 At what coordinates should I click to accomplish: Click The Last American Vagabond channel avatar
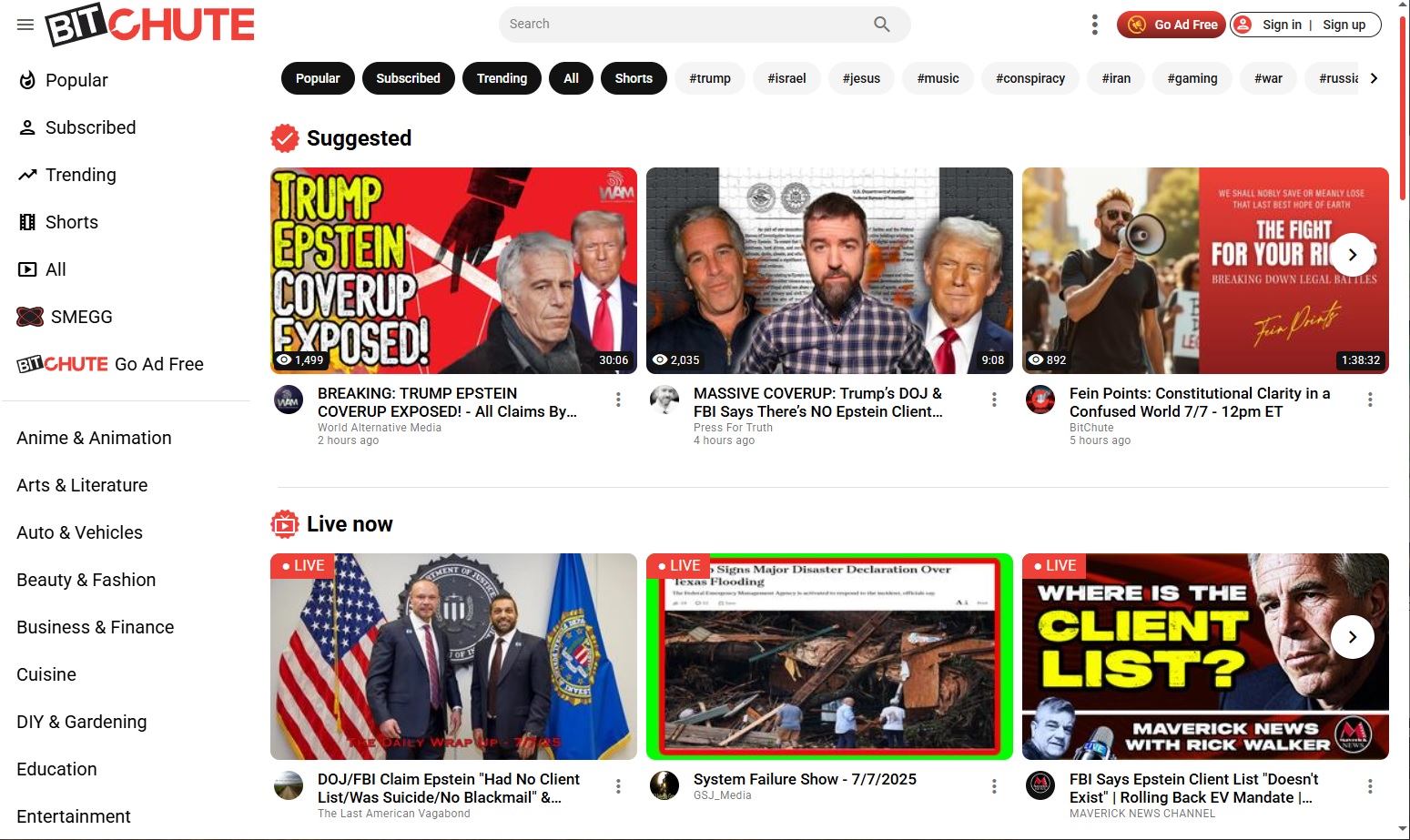[x=289, y=785]
